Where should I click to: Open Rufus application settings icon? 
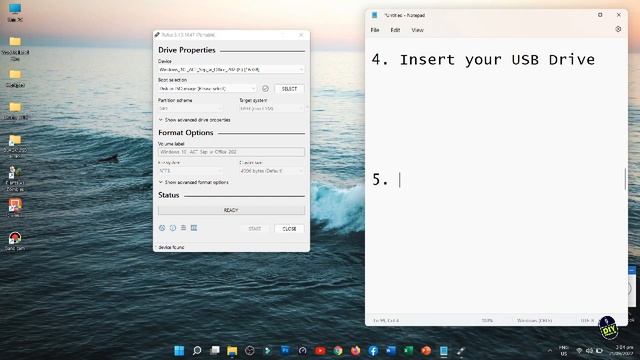pyautogui.click(x=183, y=228)
